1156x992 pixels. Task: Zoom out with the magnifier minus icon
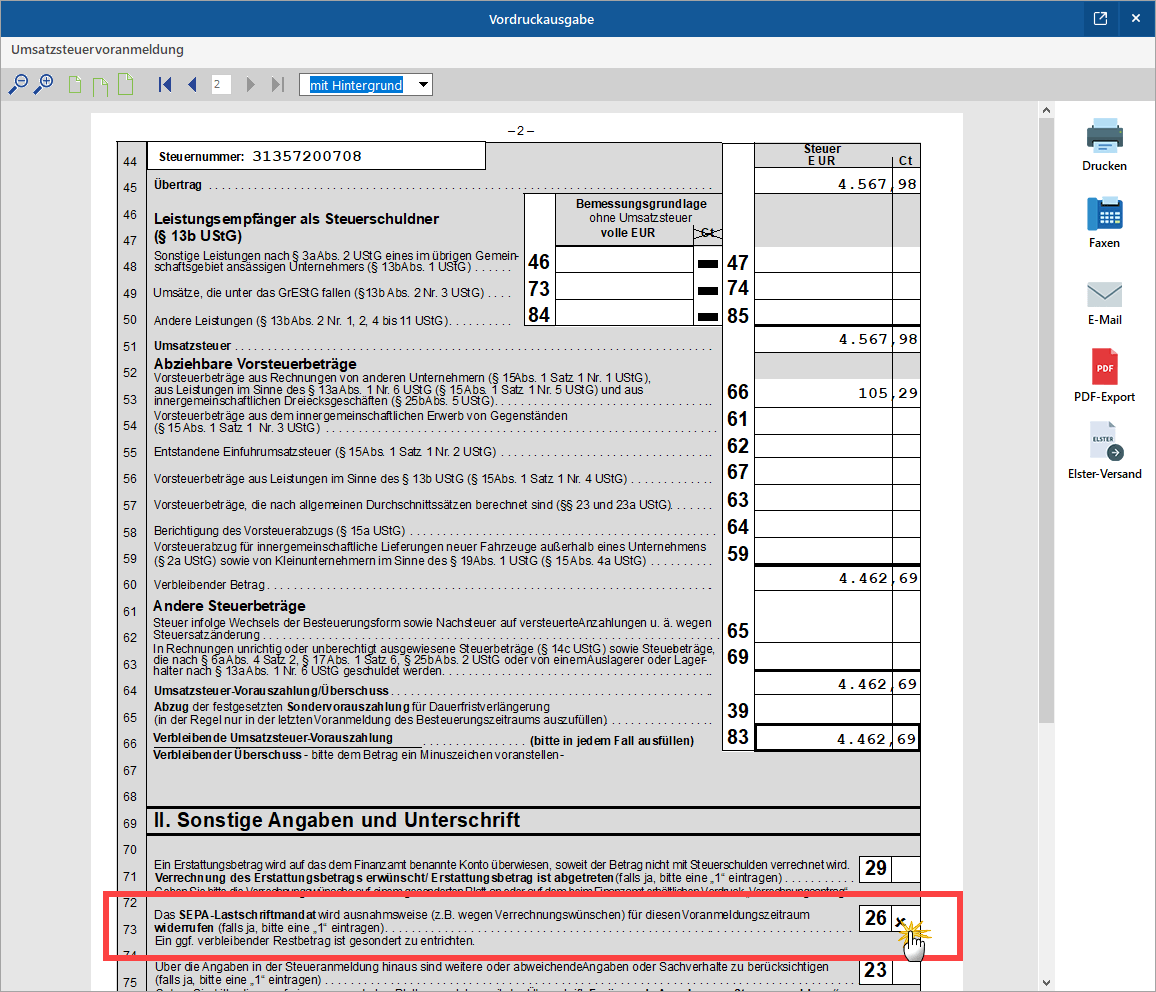pyautogui.click(x=18, y=85)
